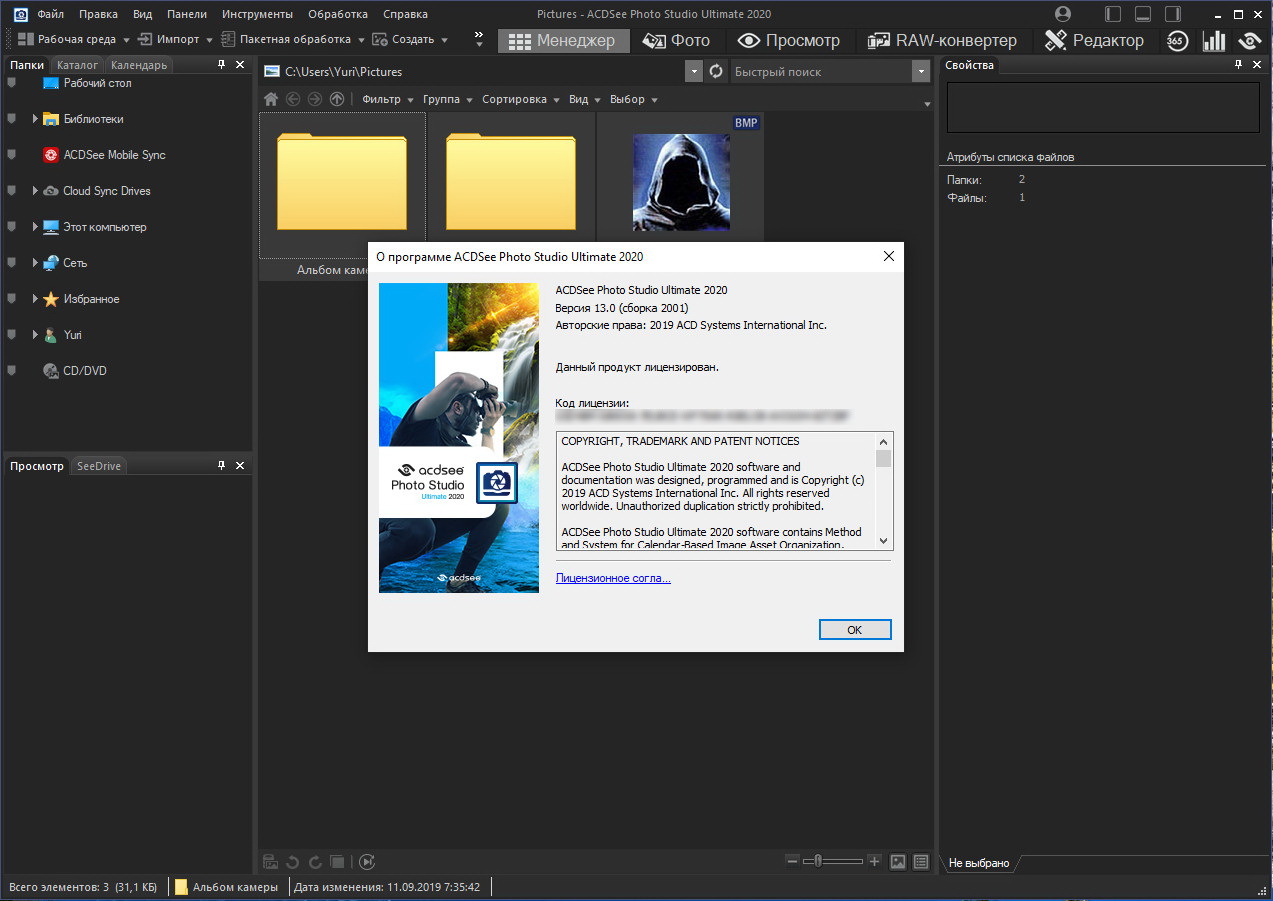The image size is (1273, 901).
Task: Toggle the easy-select marker beside Избранное
Action: [x=12, y=299]
